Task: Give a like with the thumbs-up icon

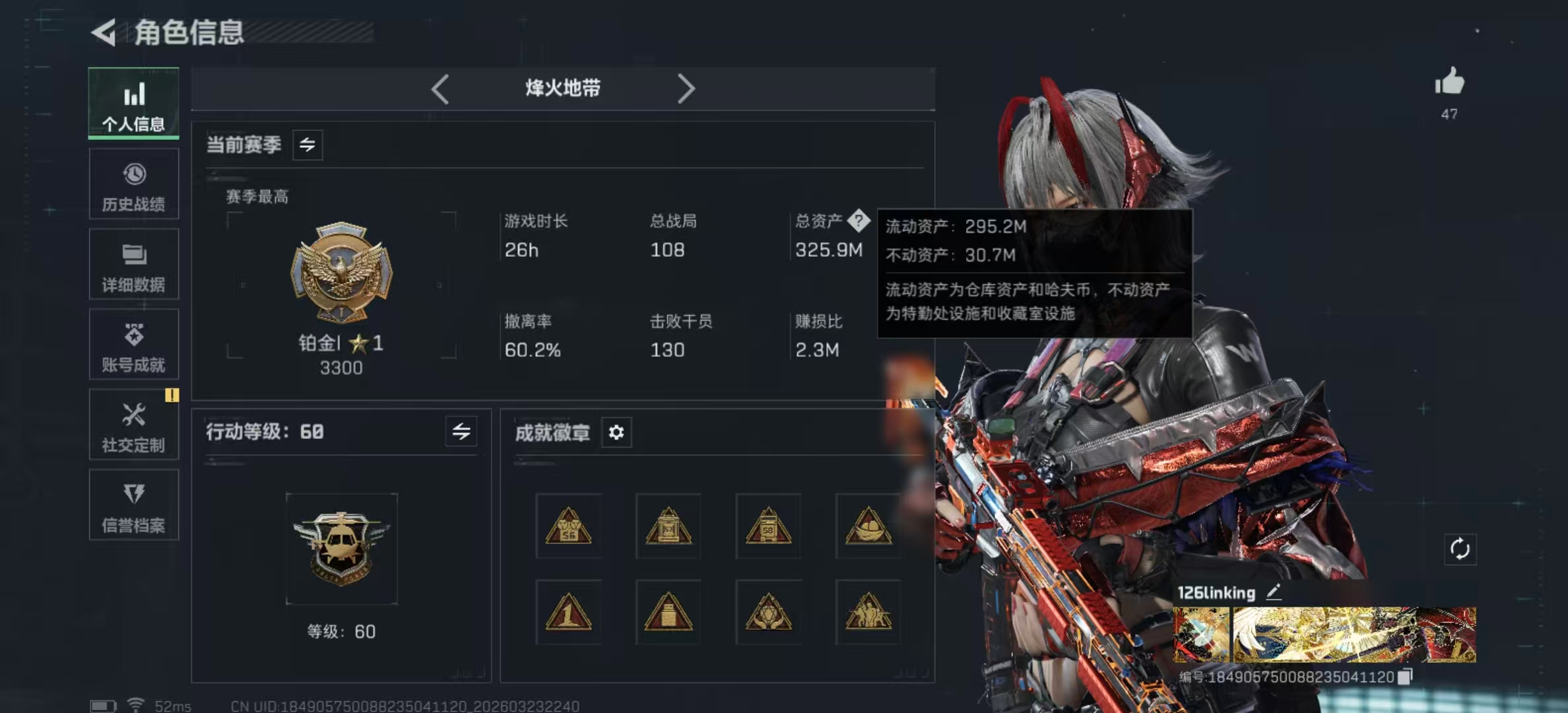Action: point(1449,82)
